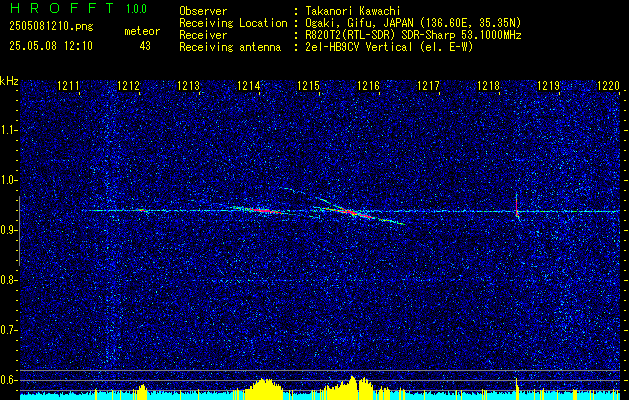Click the Ogaki, Gifu, JAPAN location text
Viewport: 629px width, 400px height.
pyautogui.click(x=413, y=23)
